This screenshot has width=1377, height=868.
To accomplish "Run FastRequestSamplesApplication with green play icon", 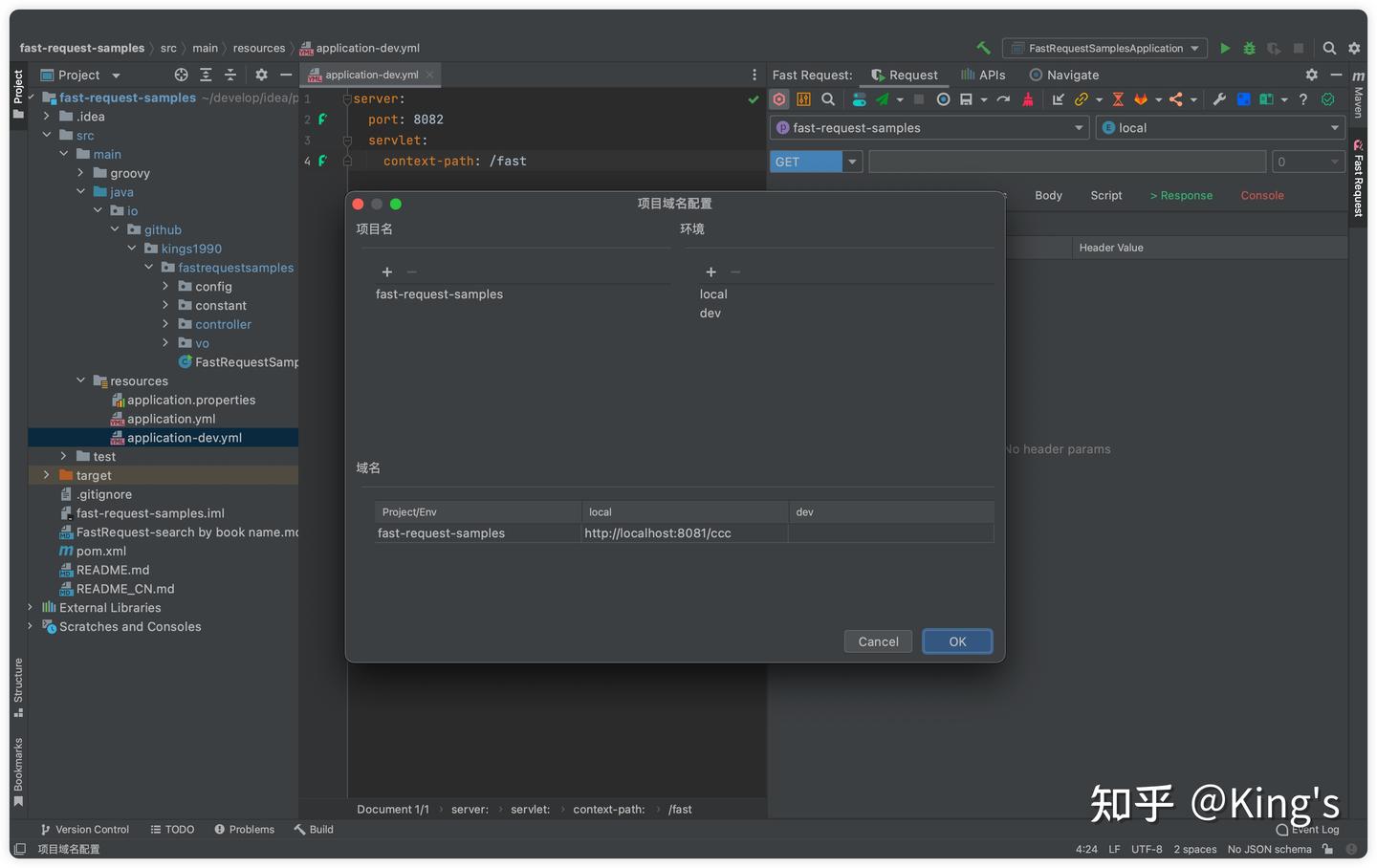I will coord(1225,48).
